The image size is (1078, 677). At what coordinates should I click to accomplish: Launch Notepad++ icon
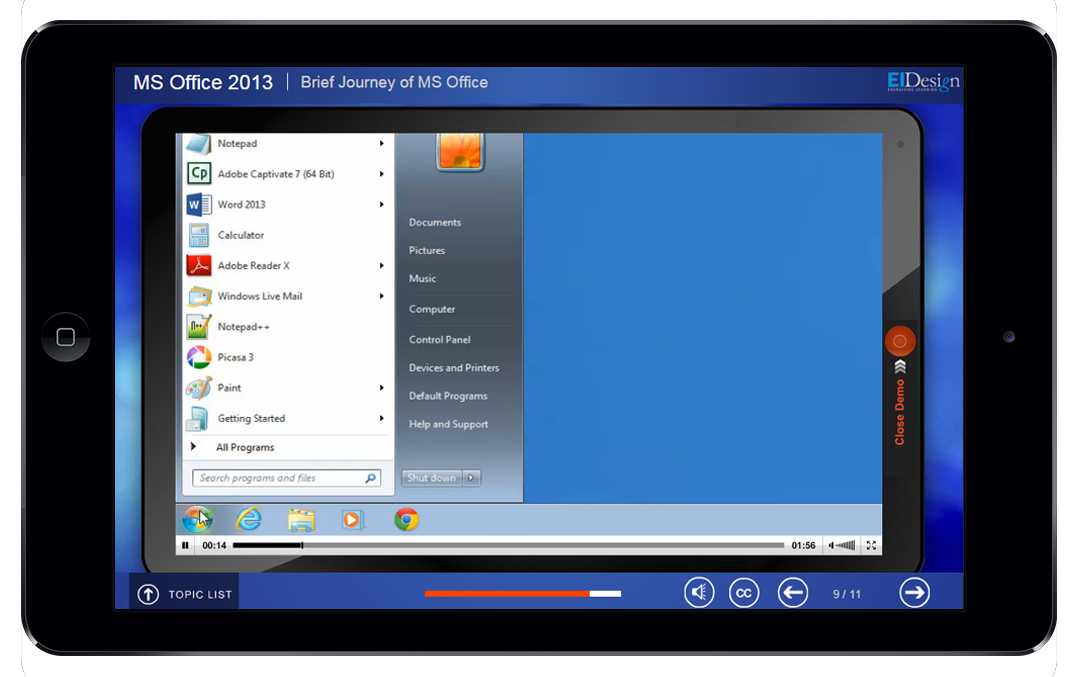pyautogui.click(x=199, y=326)
